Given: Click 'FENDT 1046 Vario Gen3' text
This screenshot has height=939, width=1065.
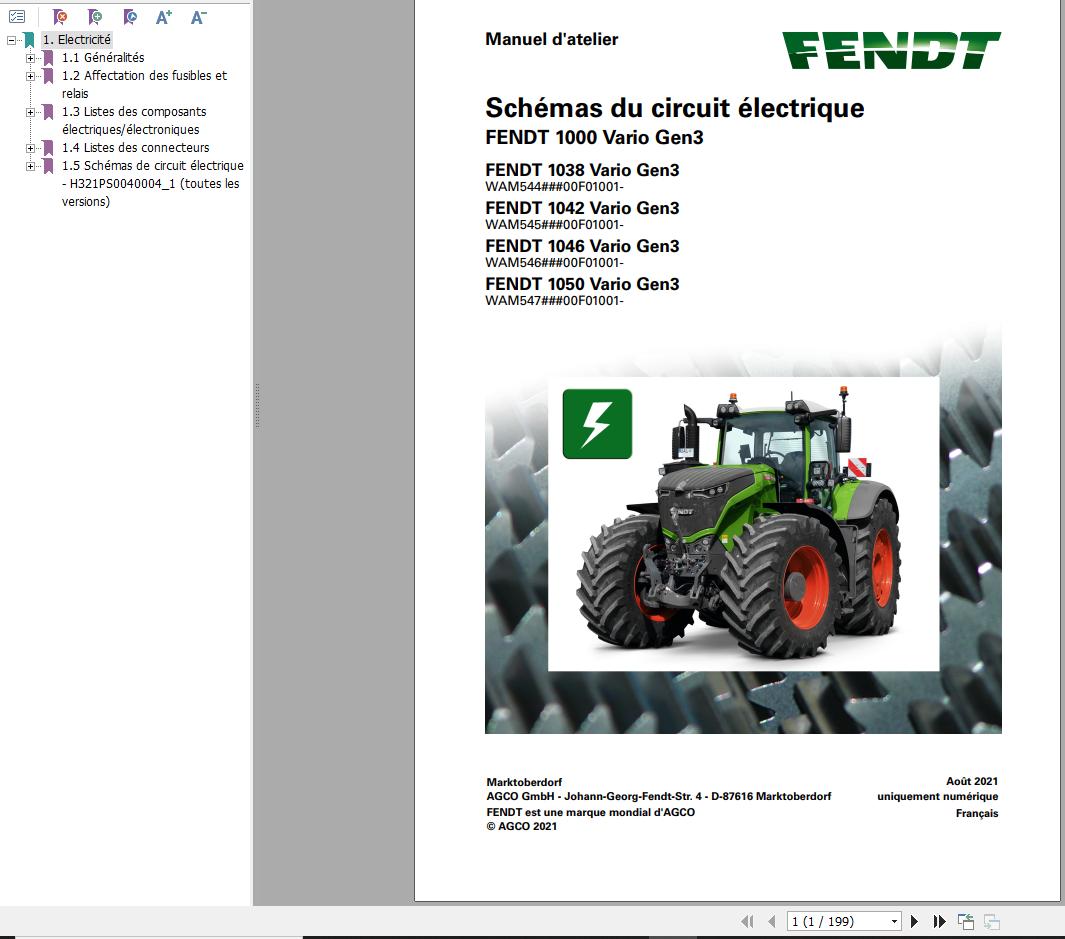Looking at the screenshot, I should pos(582,246).
